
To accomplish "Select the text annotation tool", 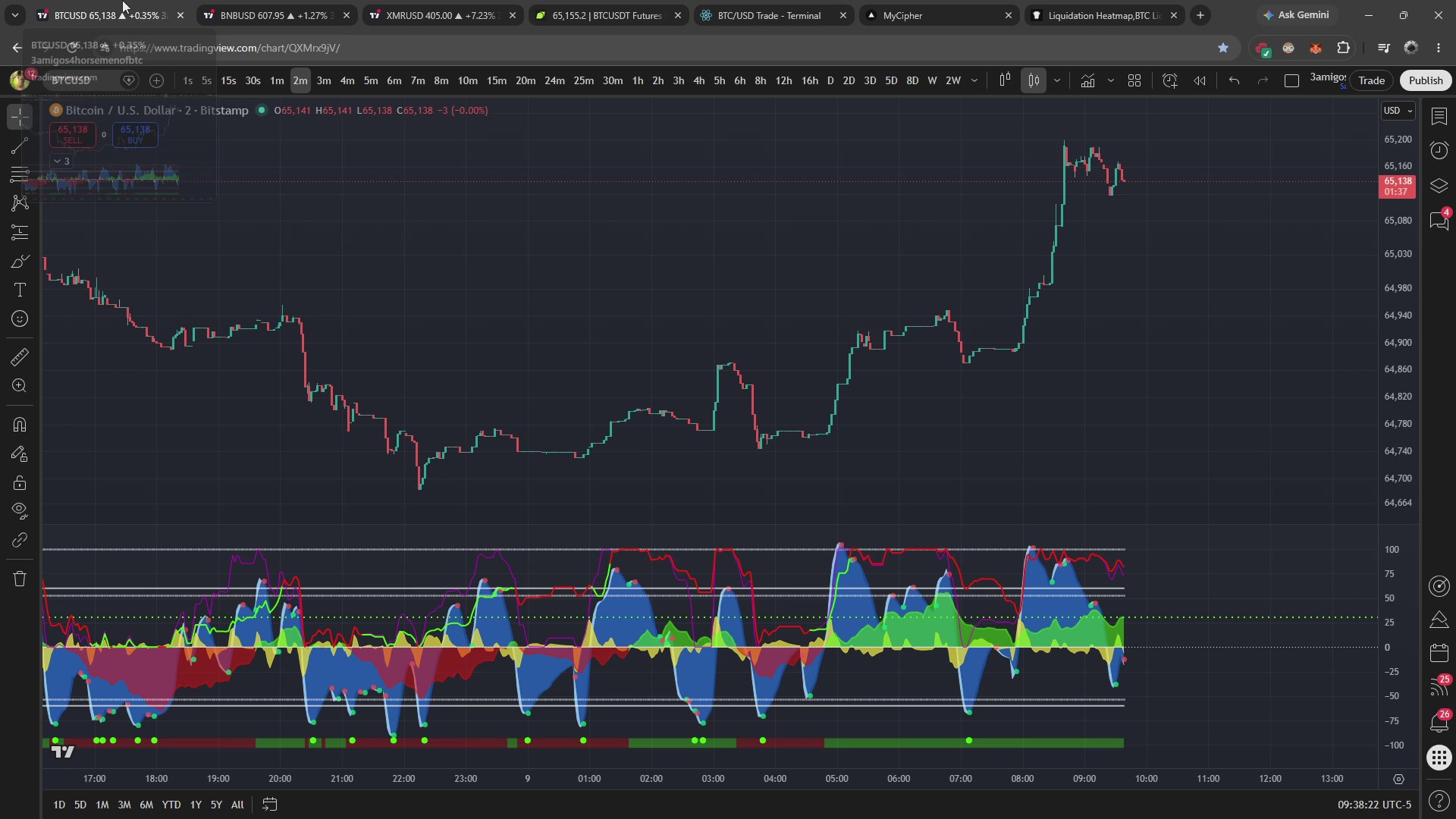I will [20, 290].
